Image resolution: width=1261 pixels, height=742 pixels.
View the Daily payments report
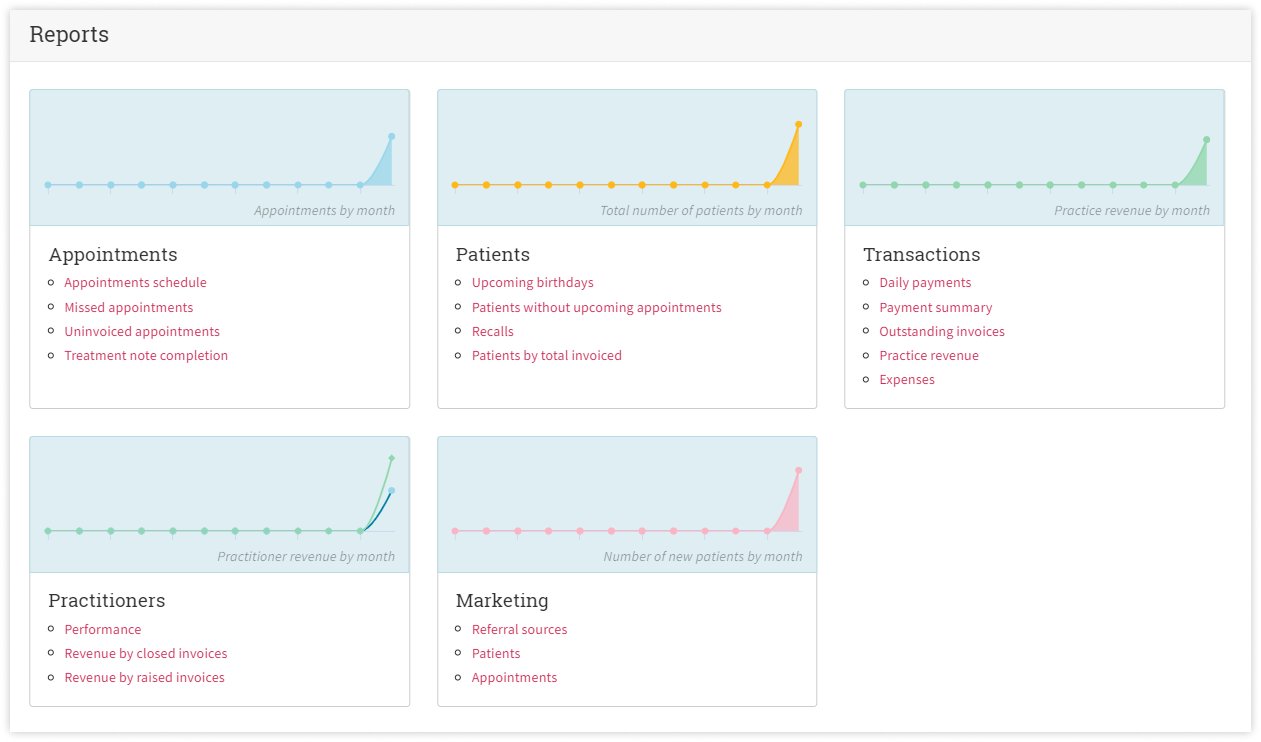pyautogui.click(x=925, y=283)
